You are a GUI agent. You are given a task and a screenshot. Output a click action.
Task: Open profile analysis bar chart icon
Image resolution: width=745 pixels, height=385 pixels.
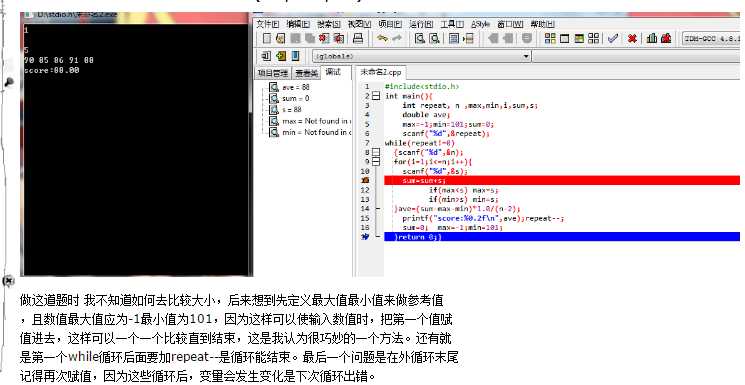(x=652, y=38)
